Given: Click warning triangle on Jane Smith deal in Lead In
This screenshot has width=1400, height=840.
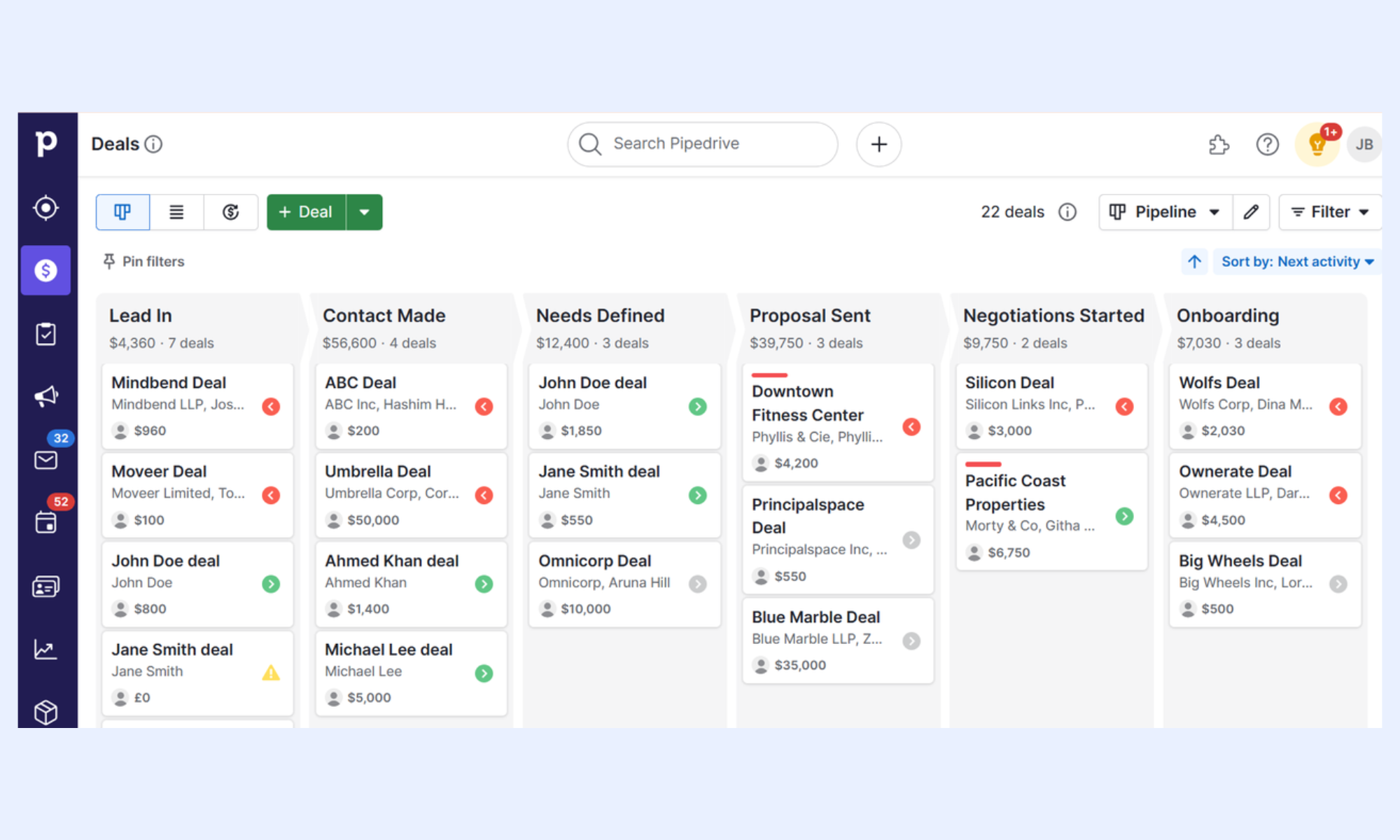Looking at the screenshot, I should point(271,673).
